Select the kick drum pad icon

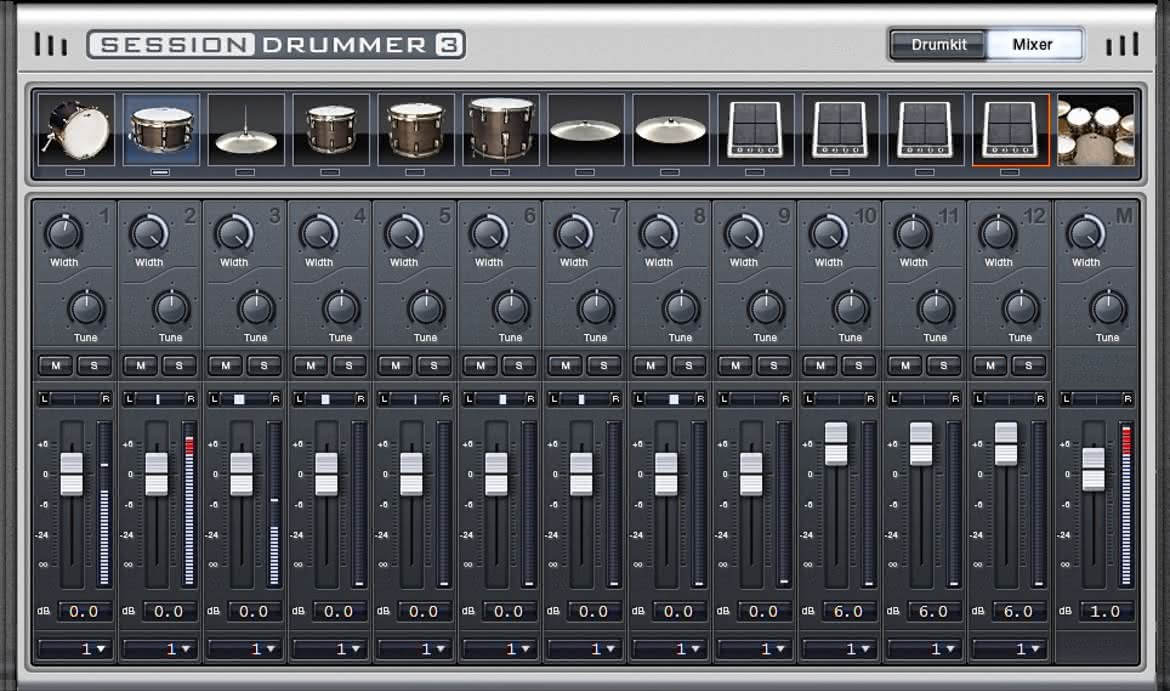click(x=76, y=130)
